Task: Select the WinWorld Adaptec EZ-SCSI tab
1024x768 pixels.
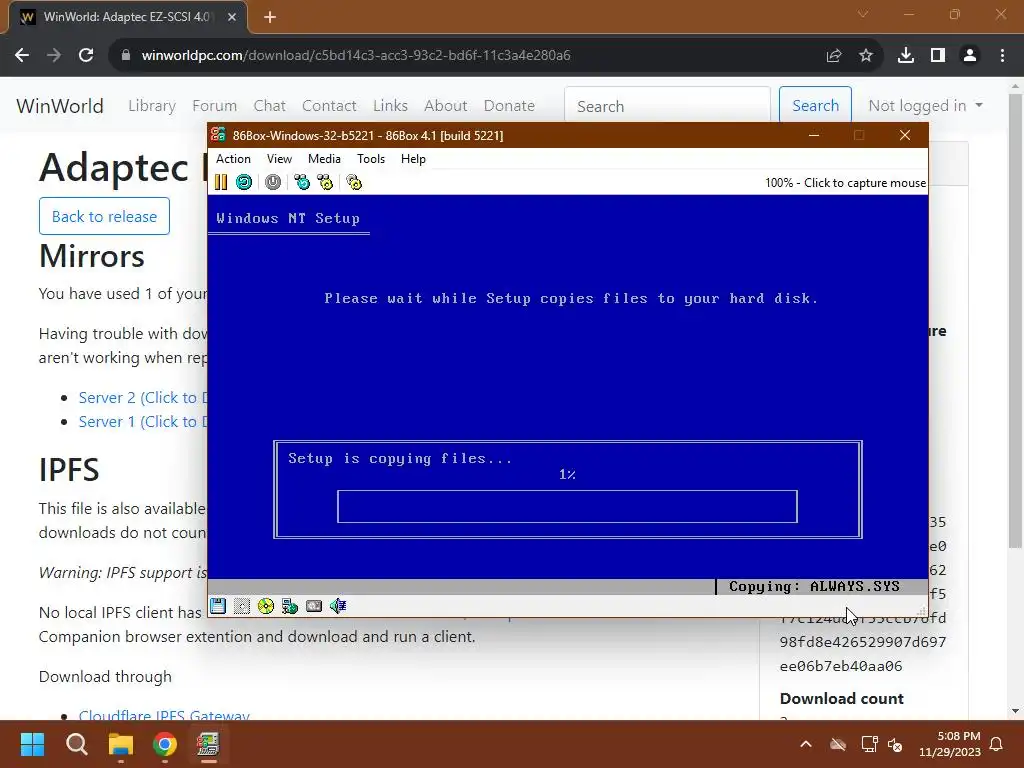Action: point(127,17)
